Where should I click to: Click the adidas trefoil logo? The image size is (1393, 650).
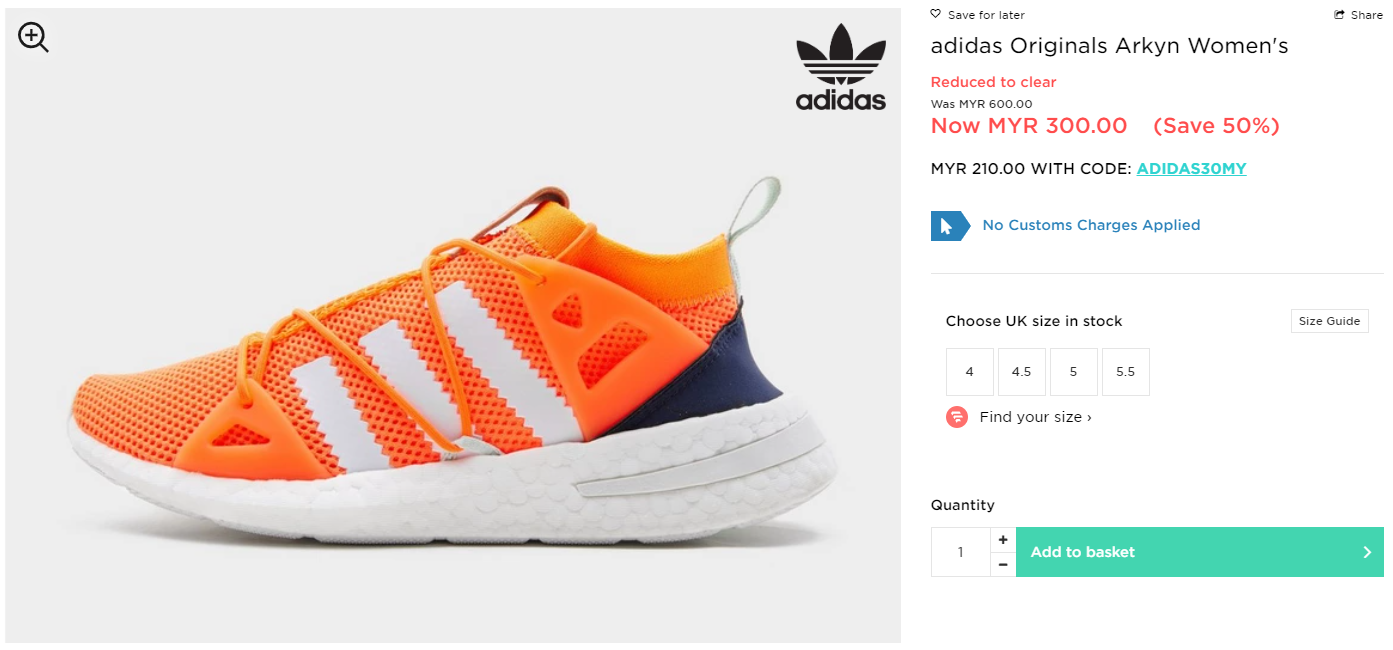coord(840,67)
